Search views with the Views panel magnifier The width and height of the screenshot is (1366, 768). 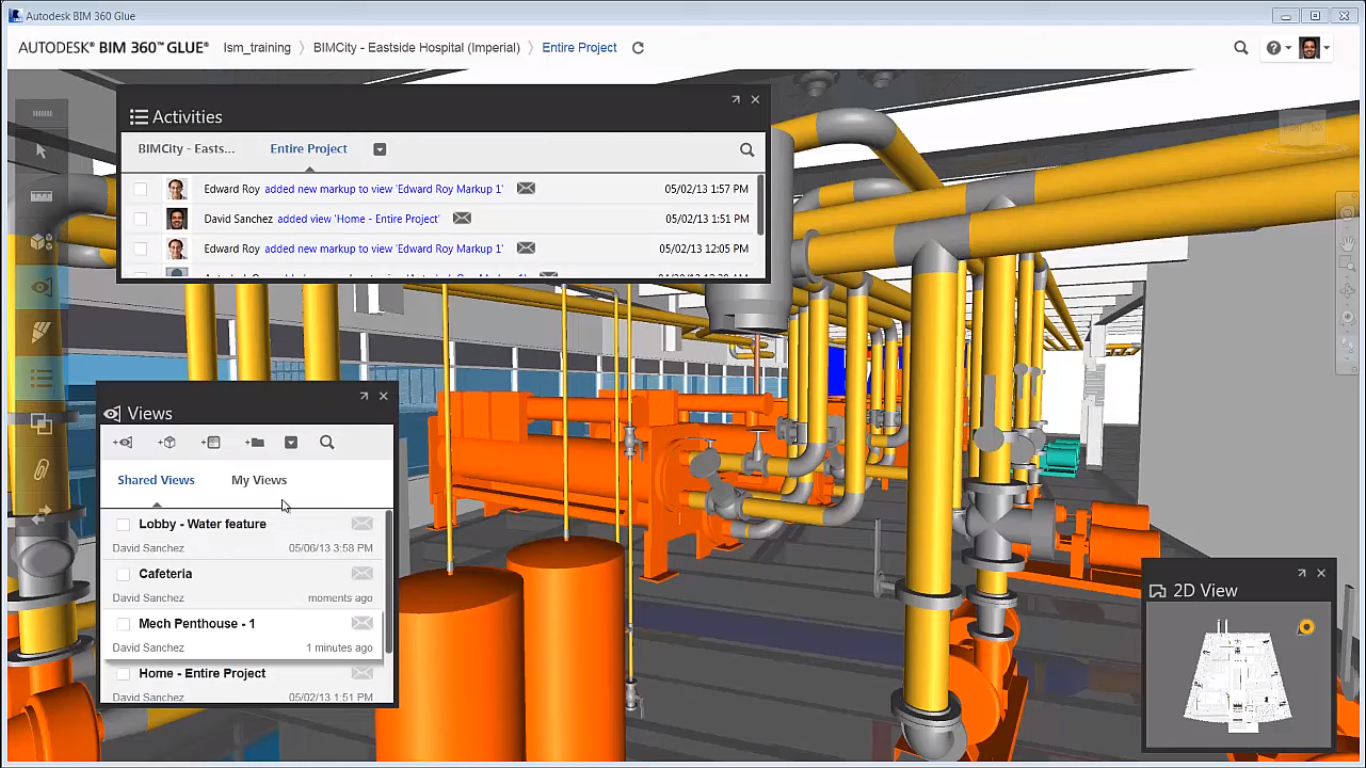327,442
